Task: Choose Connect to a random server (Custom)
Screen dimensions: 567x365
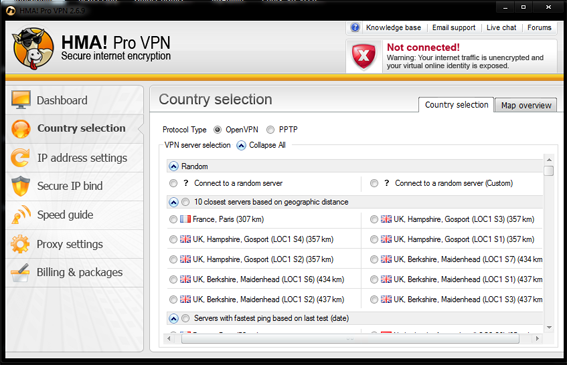Action: [x=374, y=183]
